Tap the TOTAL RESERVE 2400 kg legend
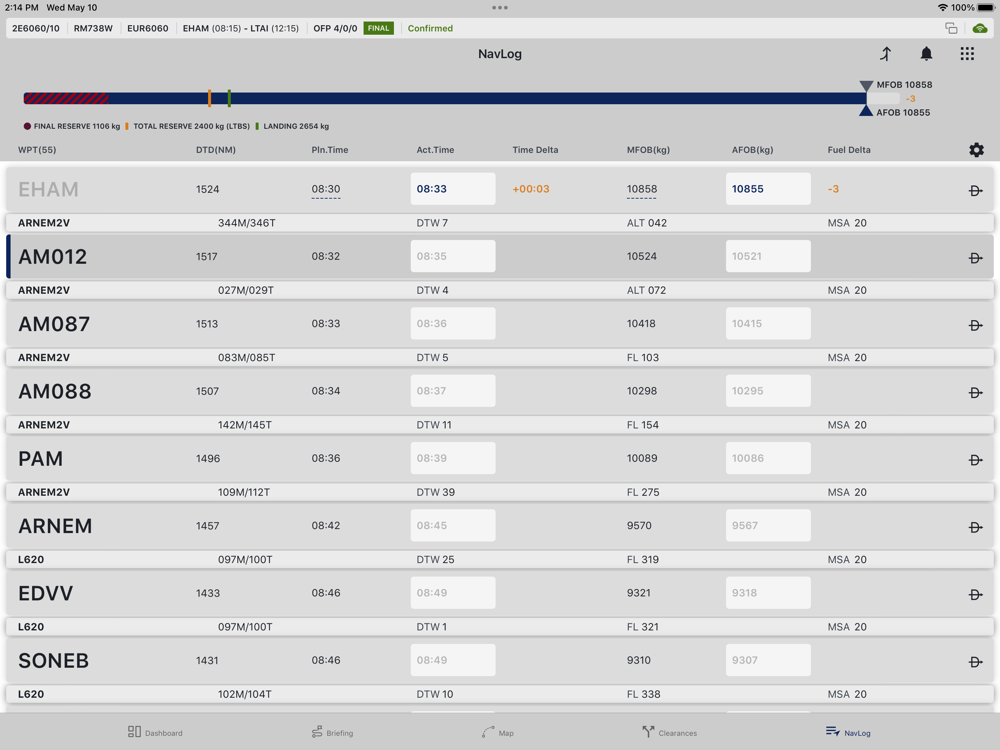Viewport: 1000px width, 750px height. point(188,126)
